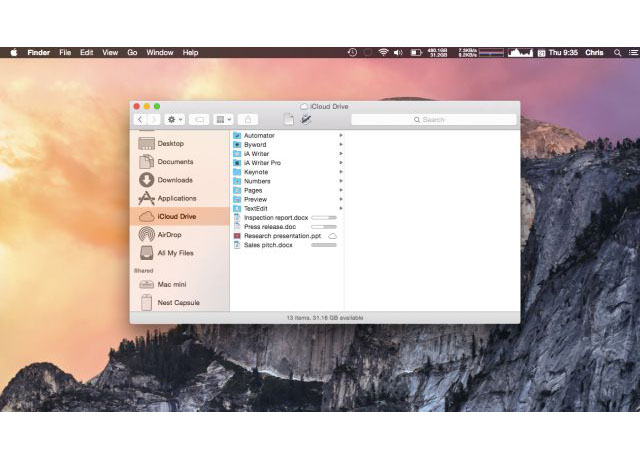Click the Share toolbar button

pyautogui.click(x=248, y=120)
